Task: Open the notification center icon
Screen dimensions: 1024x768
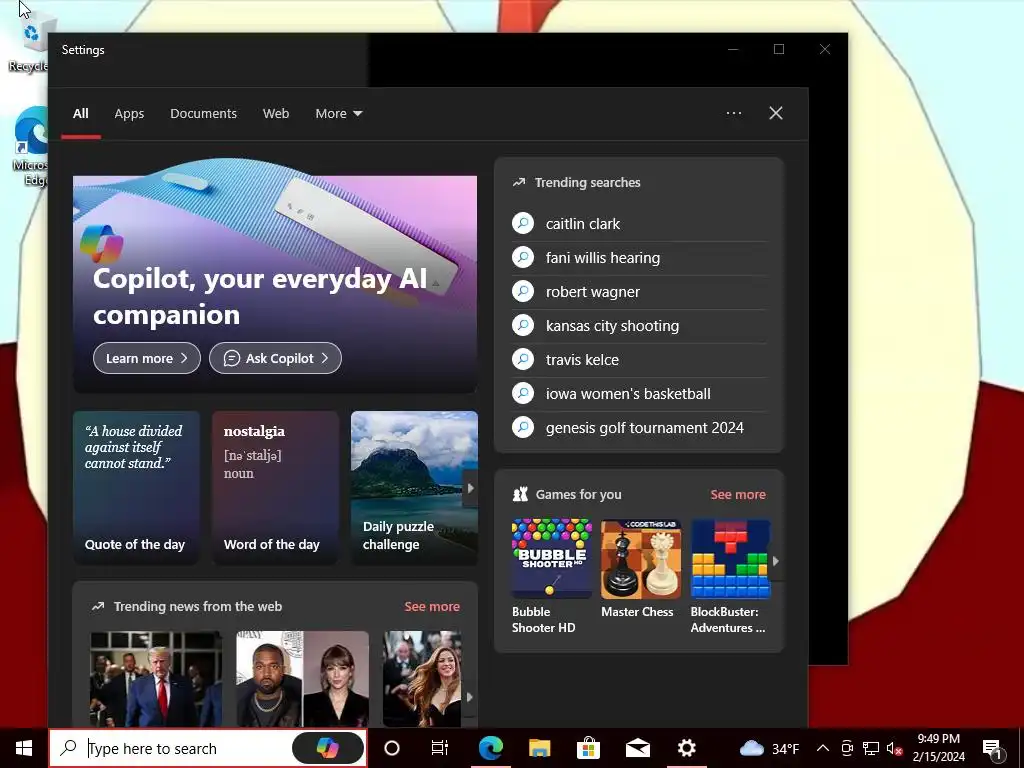Action: (x=993, y=748)
